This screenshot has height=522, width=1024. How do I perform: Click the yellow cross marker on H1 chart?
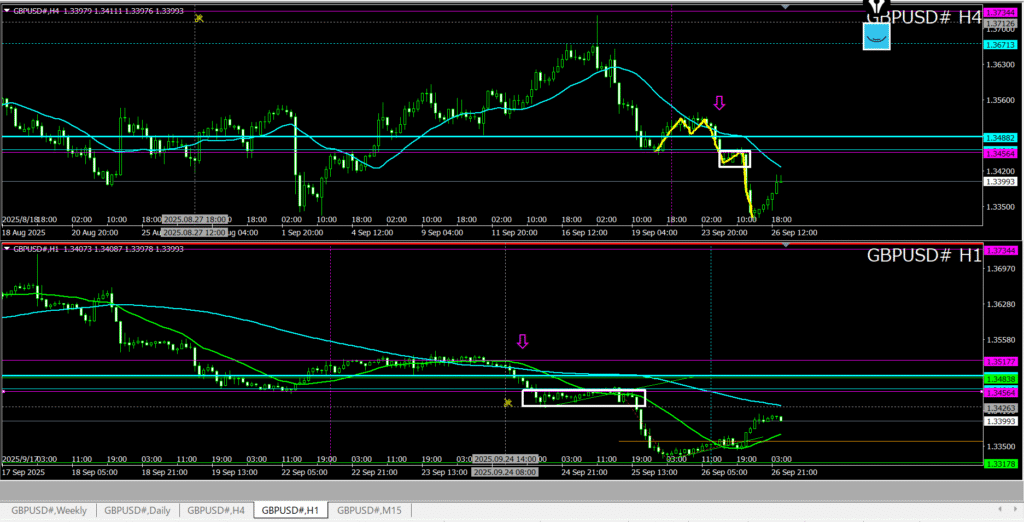point(509,402)
